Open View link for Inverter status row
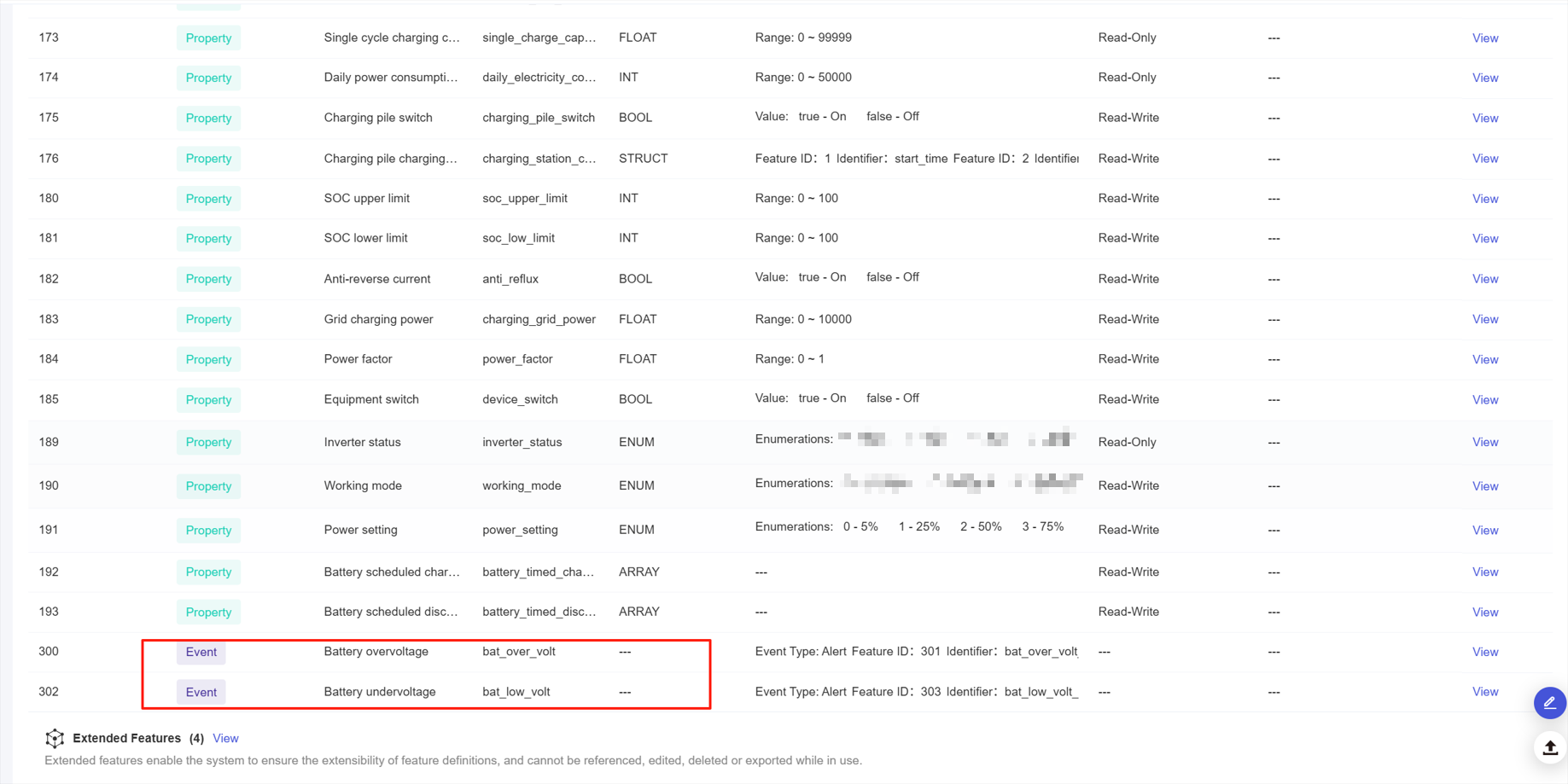This screenshot has height=784, width=1568. click(1484, 442)
